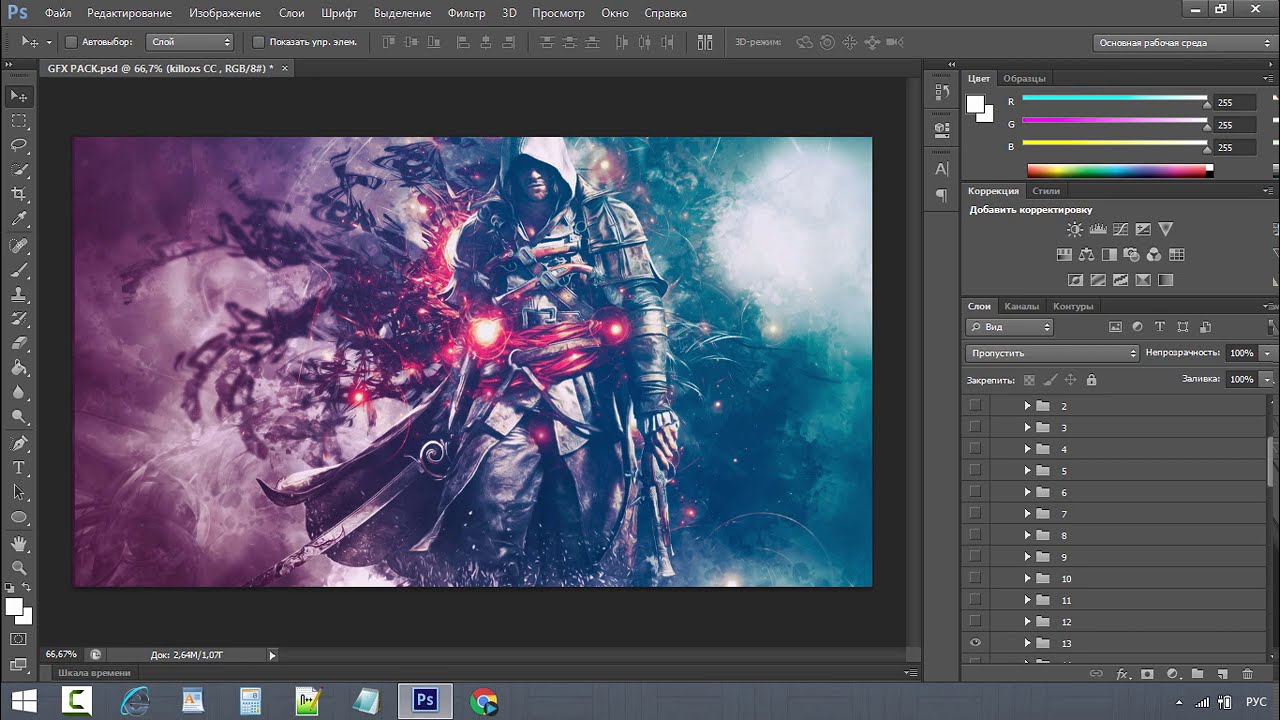Show the group 10 layer
The height and width of the screenshot is (720, 1280).
click(975, 578)
